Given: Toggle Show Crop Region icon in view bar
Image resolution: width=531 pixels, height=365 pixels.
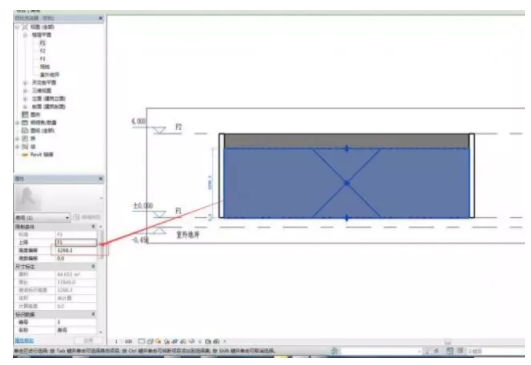Looking at the screenshot, I should click(x=183, y=341).
